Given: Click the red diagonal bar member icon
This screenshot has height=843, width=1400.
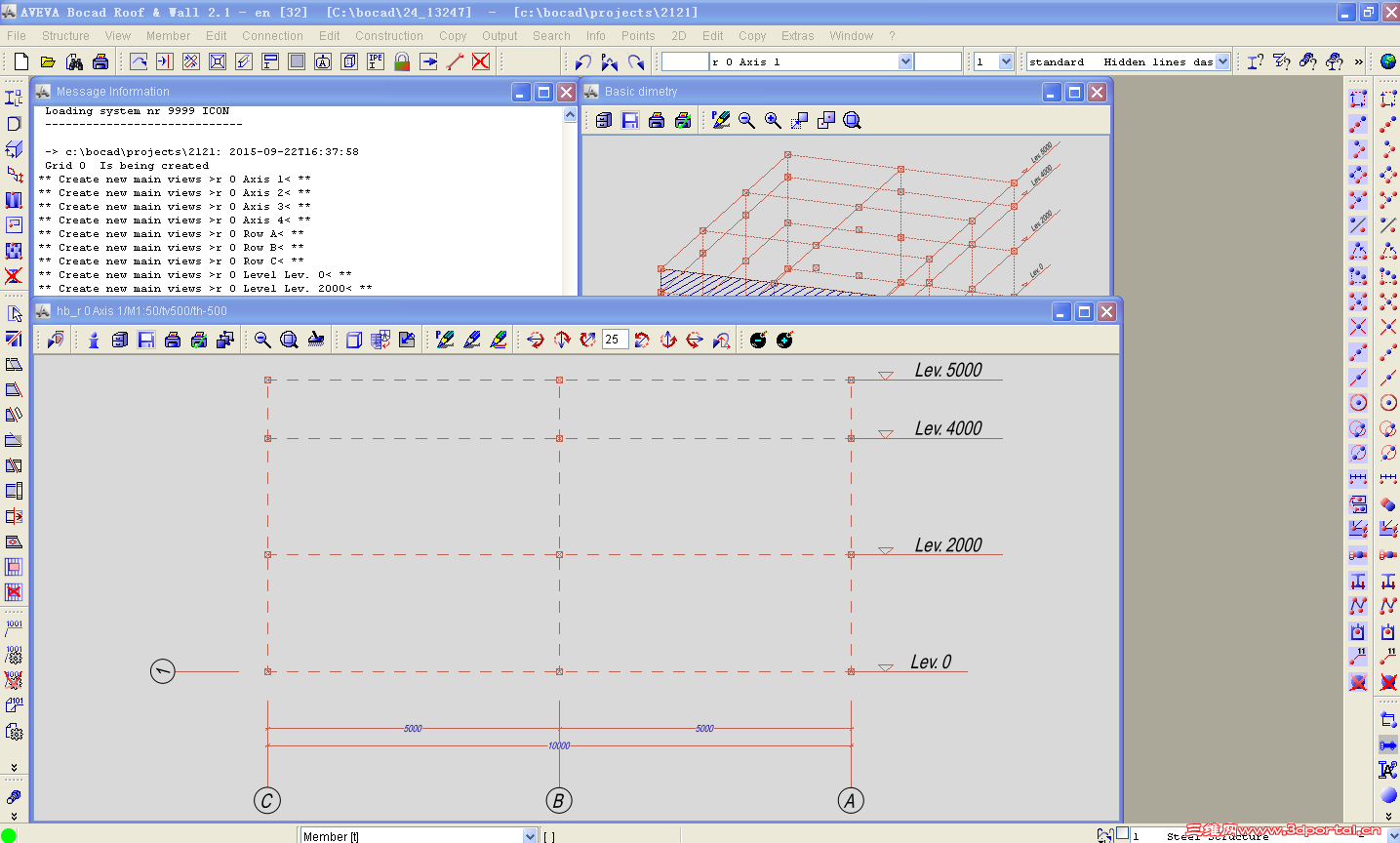Looking at the screenshot, I should point(455,61).
